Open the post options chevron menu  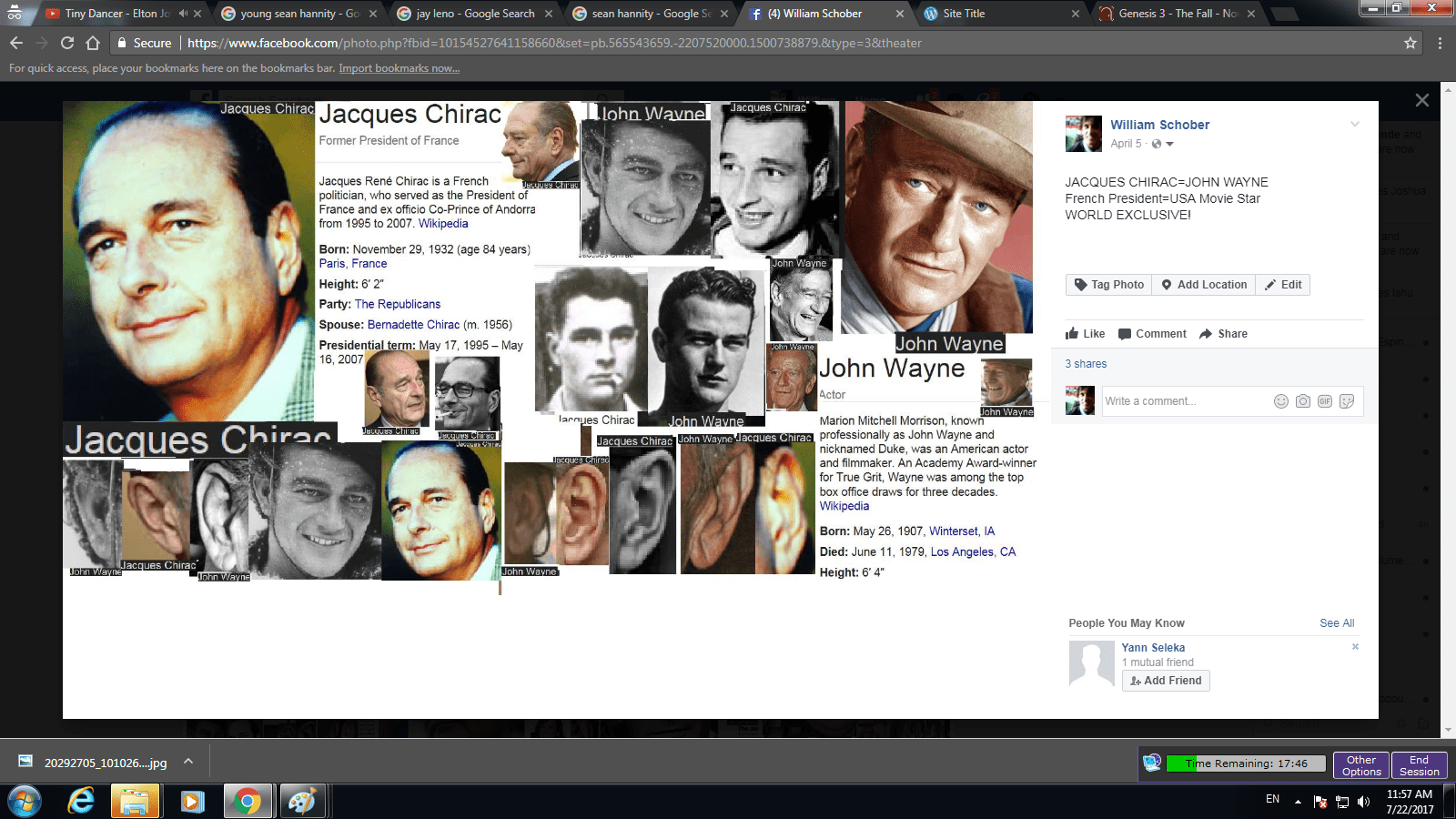(x=1355, y=125)
